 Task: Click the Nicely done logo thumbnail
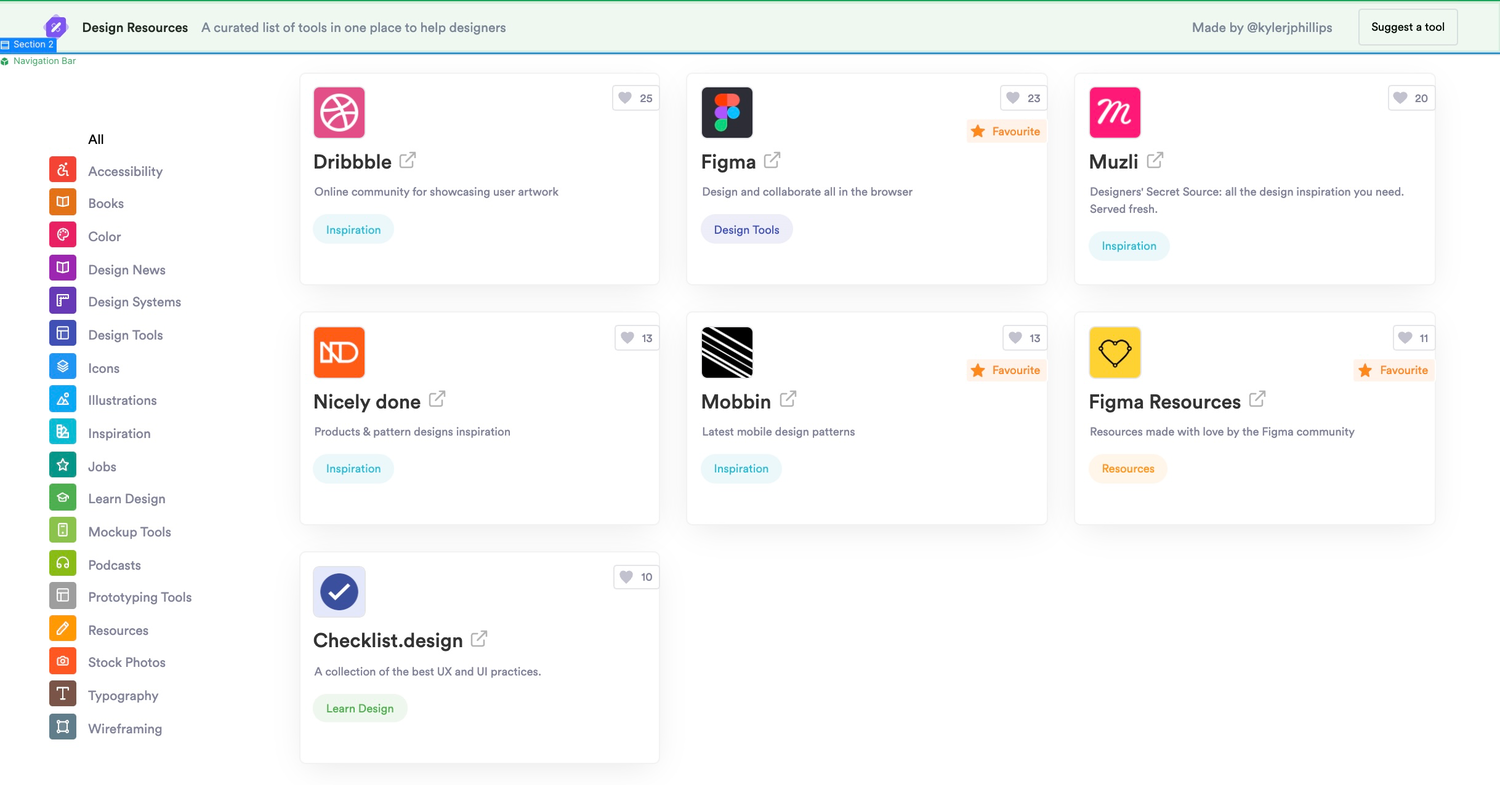(339, 352)
